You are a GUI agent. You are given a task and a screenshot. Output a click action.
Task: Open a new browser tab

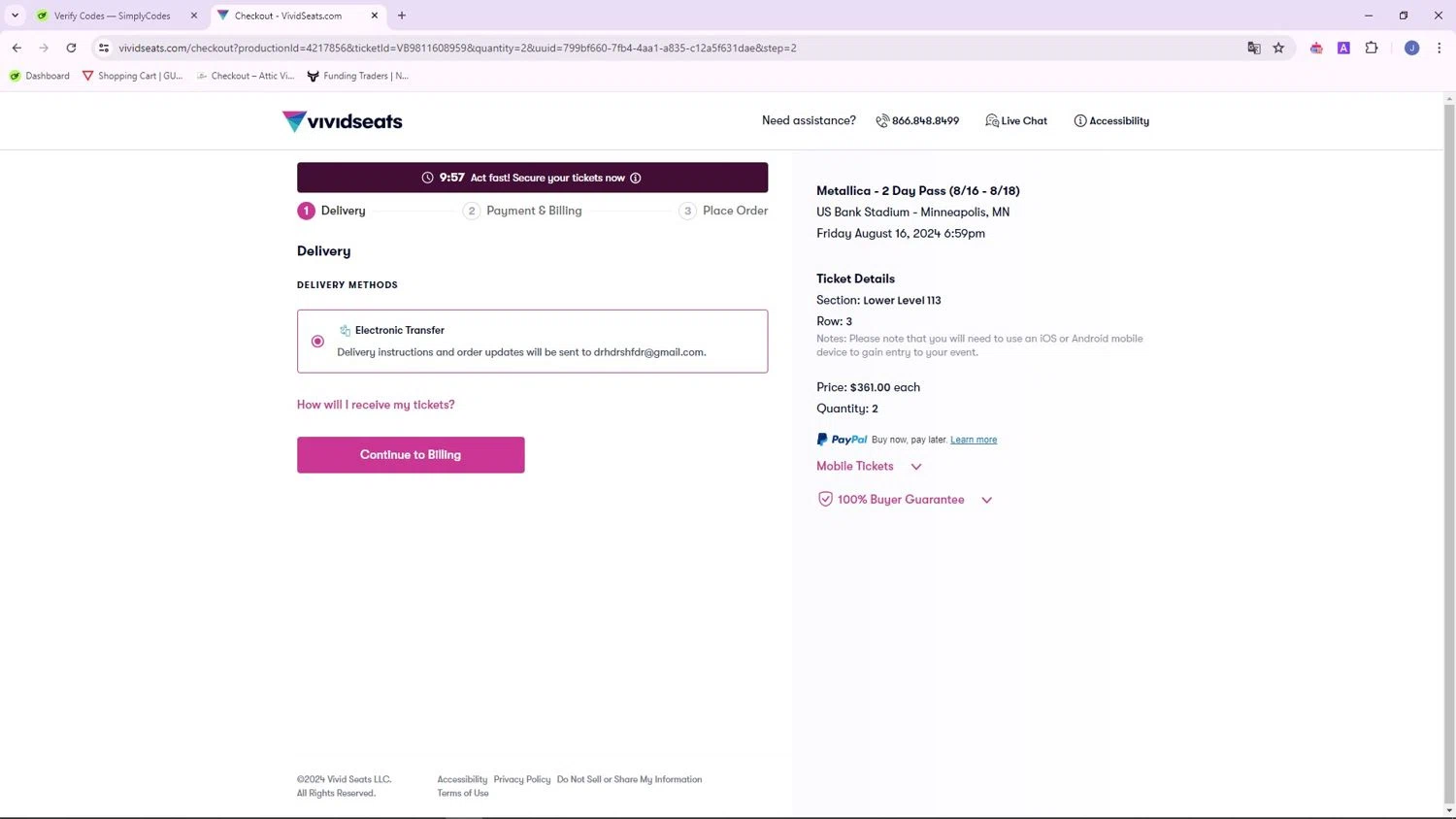(x=402, y=16)
